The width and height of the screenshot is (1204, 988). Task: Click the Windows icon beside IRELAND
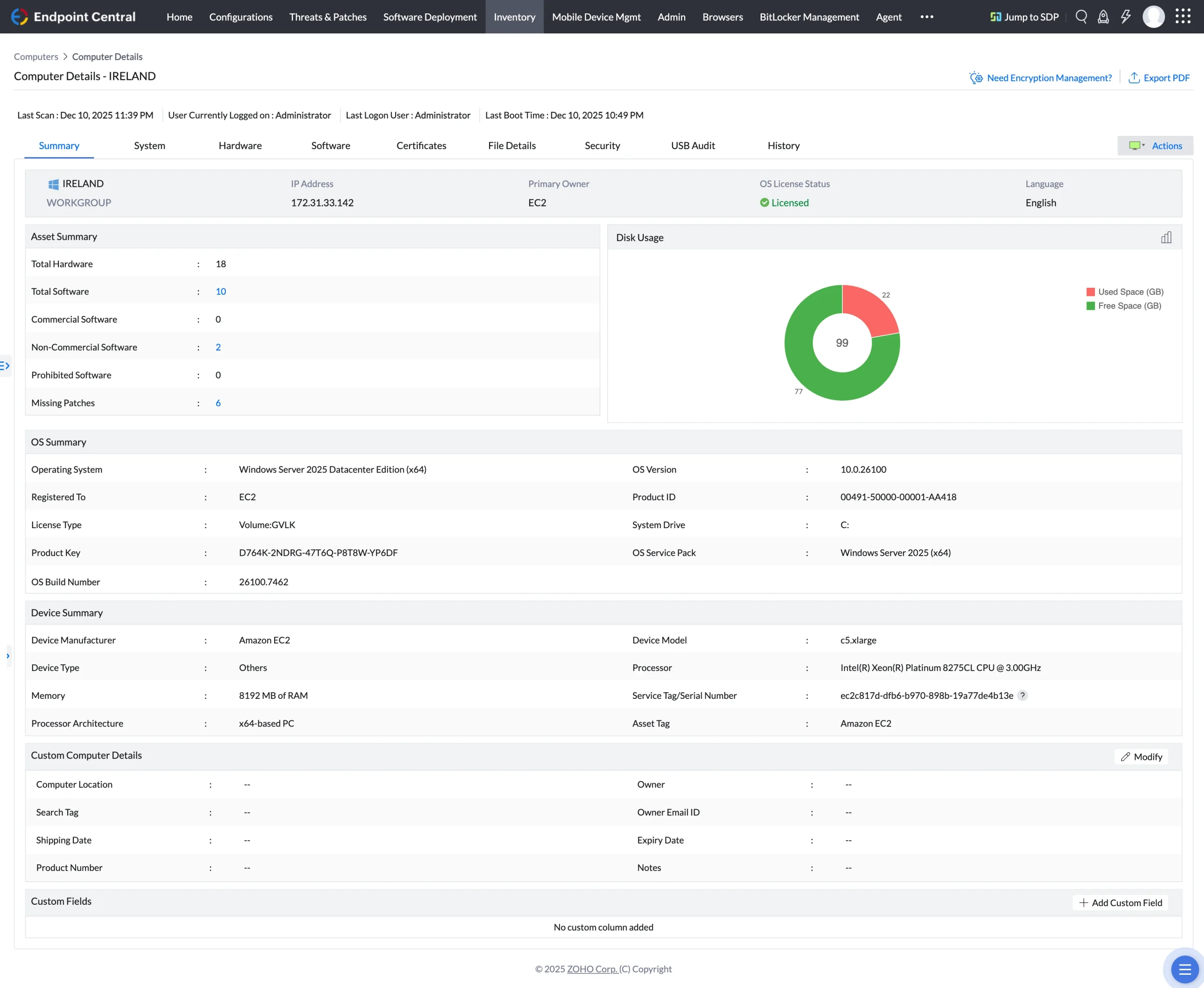coord(54,184)
